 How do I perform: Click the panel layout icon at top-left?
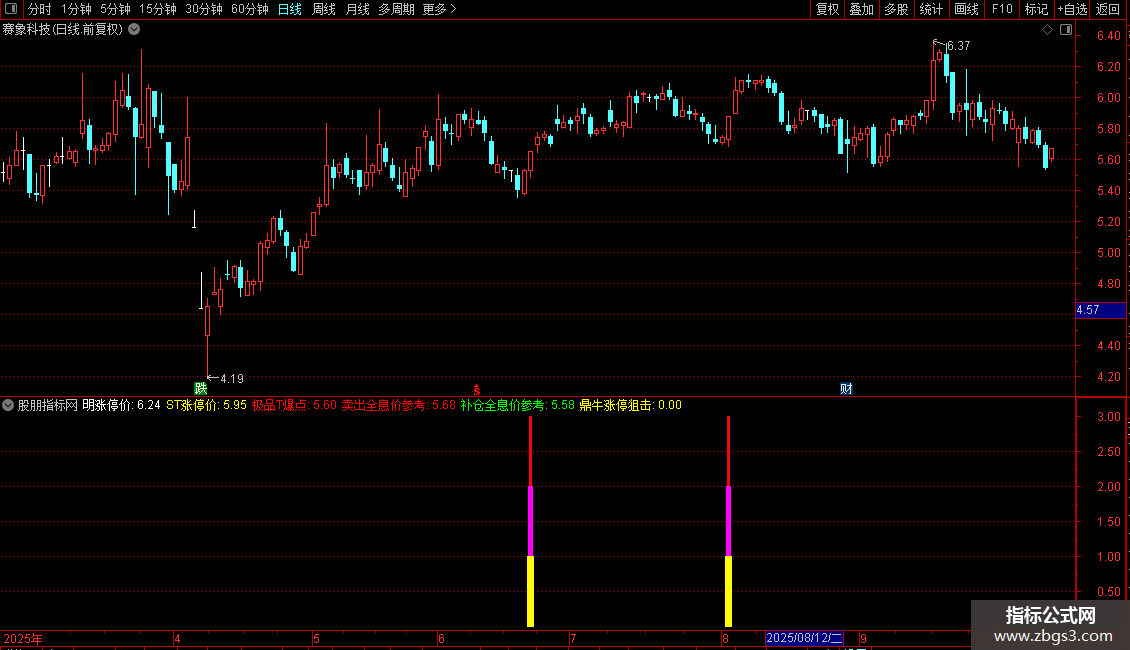[11, 9]
